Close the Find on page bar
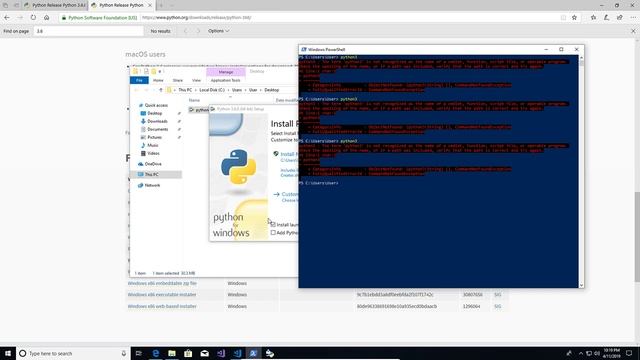The width and height of the screenshot is (640, 360). pyautogui.click(x=633, y=31)
